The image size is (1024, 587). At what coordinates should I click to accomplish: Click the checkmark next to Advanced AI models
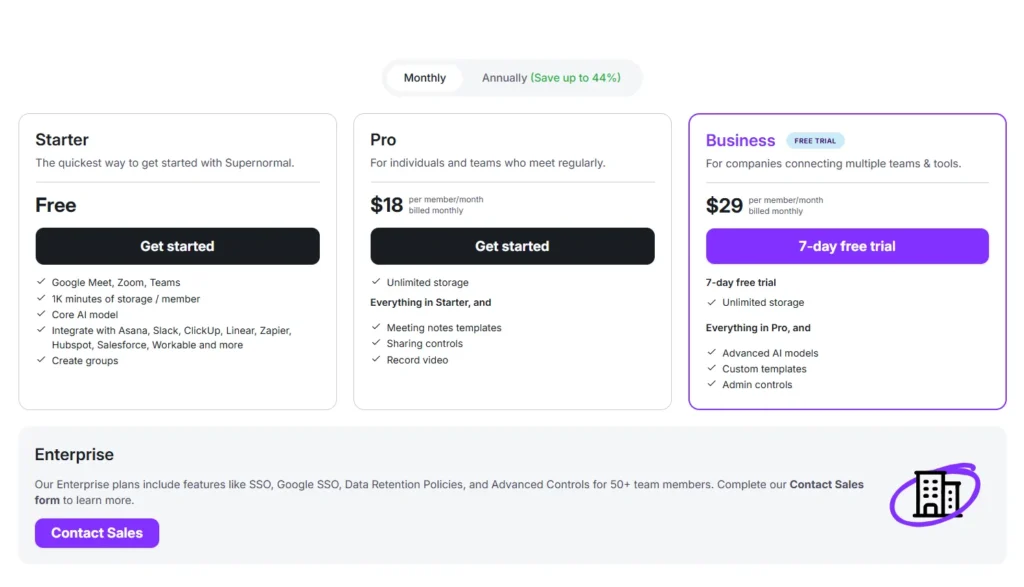712,352
